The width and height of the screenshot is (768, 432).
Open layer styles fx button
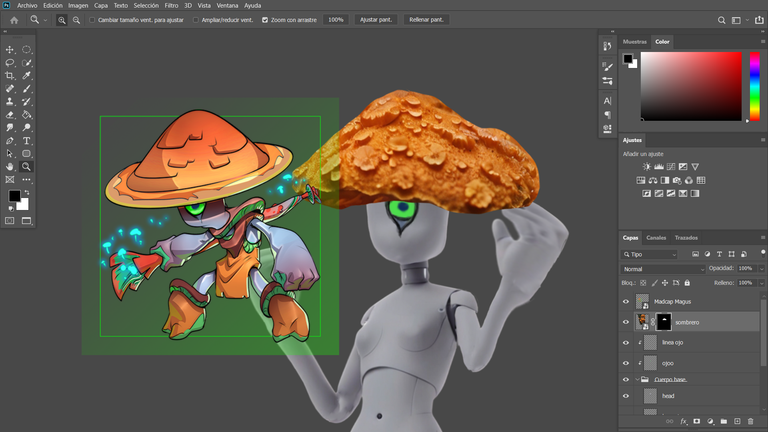[683, 421]
